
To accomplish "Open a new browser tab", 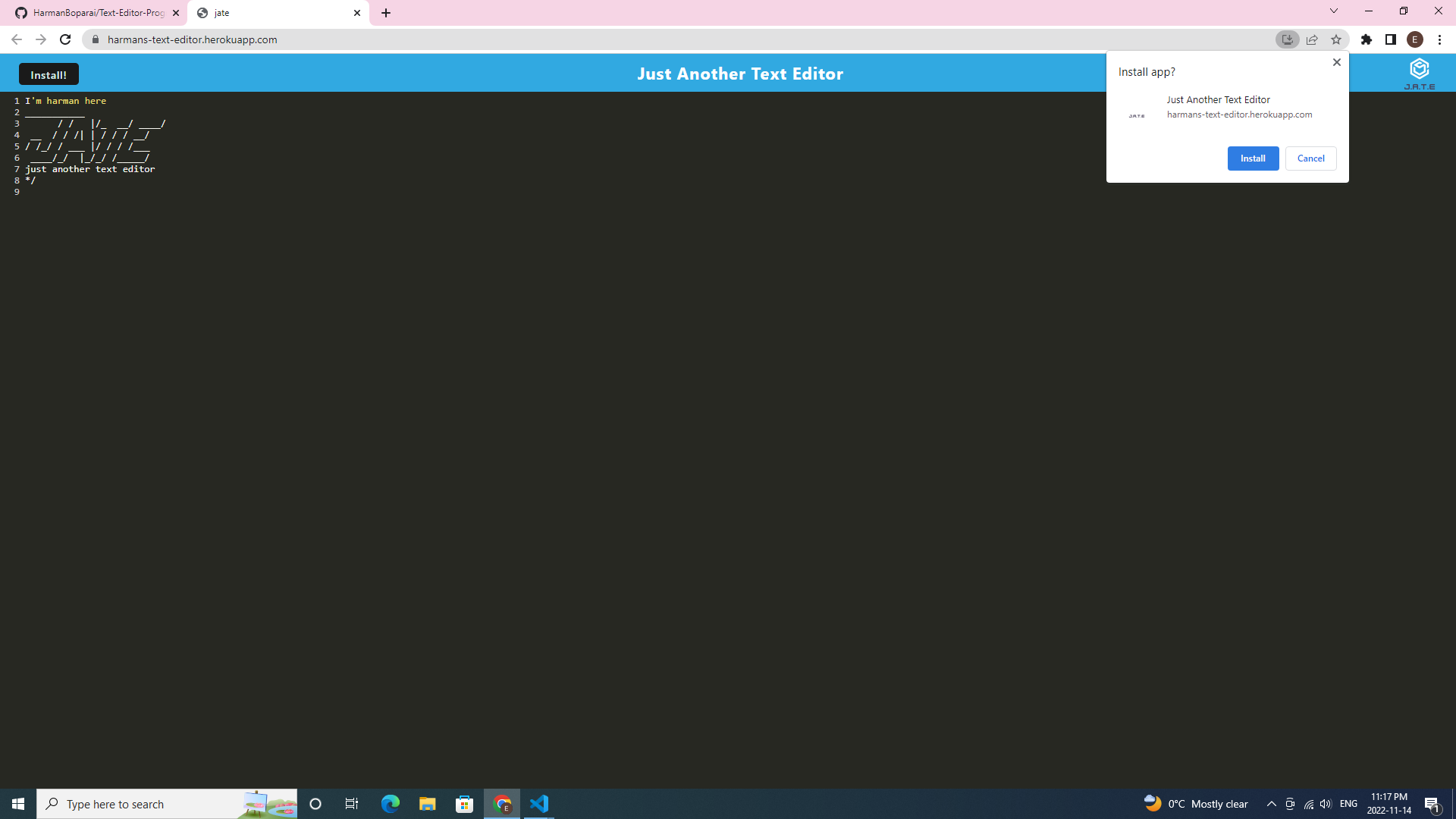I will 386,13.
